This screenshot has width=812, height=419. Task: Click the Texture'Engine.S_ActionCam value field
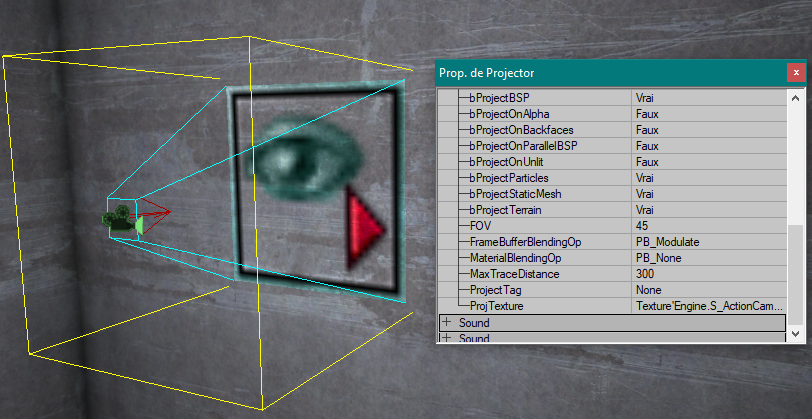709,306
